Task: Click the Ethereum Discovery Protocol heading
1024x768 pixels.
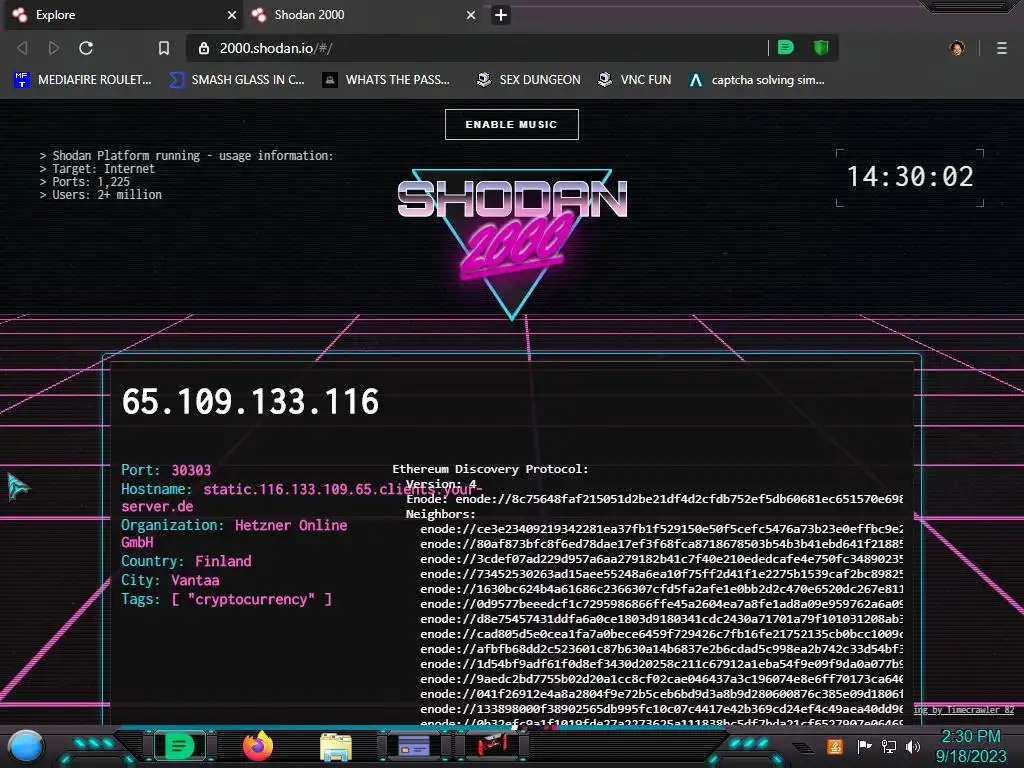Action: coord(490,469)
